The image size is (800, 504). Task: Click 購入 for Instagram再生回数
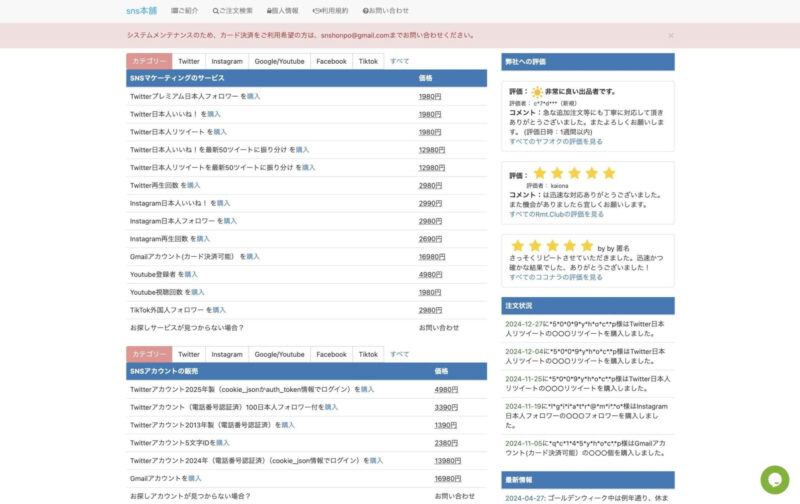click(203, 239)
